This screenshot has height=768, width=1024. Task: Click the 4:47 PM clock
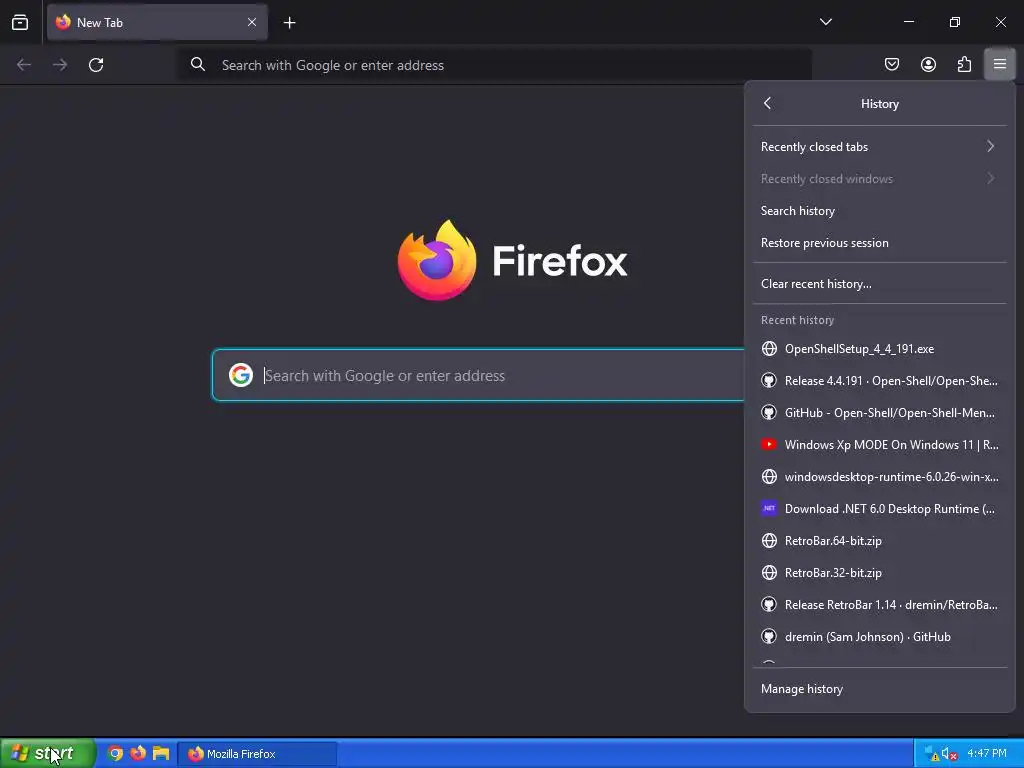(987, 754)
